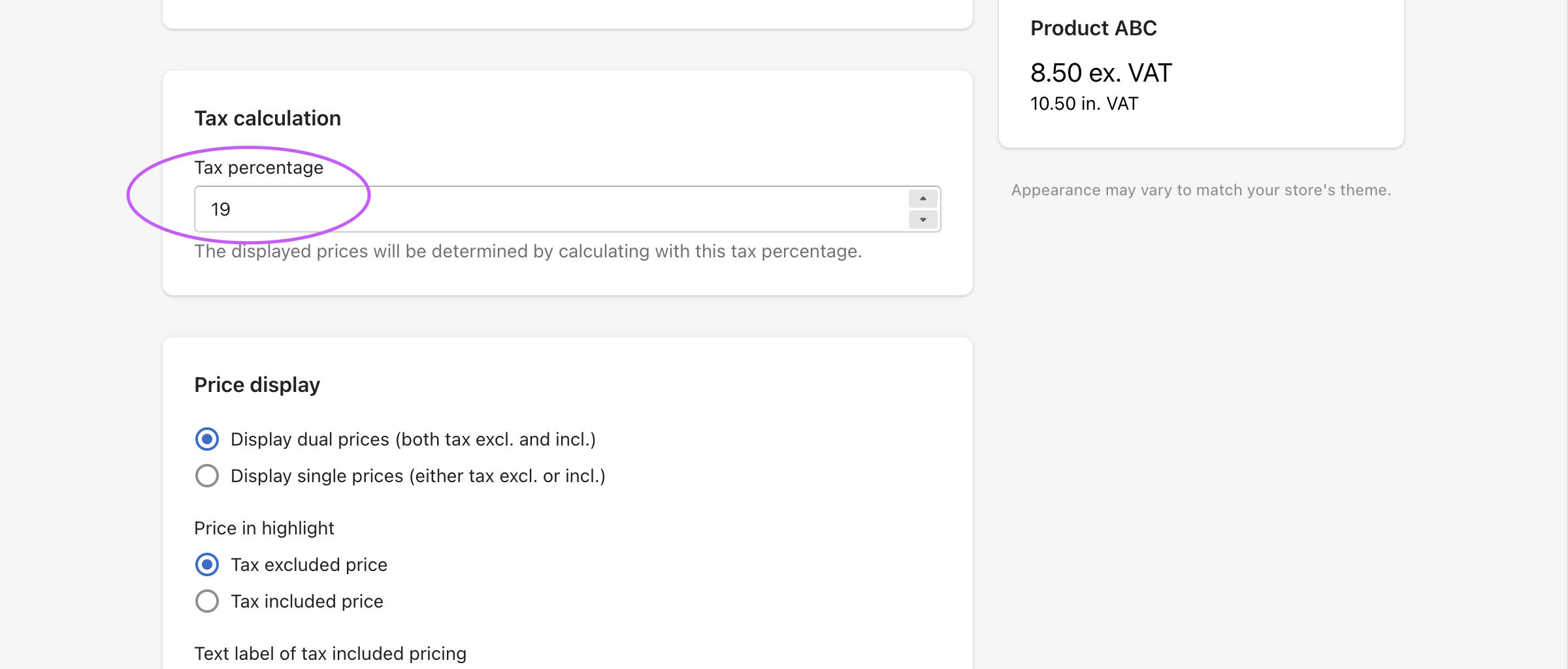Switch highlight to Tax included price
This screenshot has width=1568, height=669.
[207, 601]
